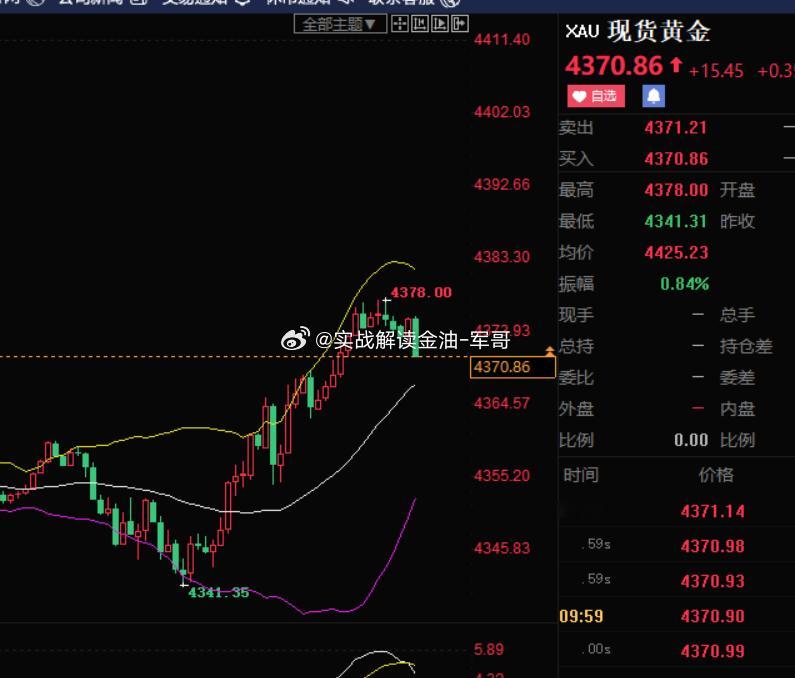Click the 4370.86 current price label

click(513, 367)
